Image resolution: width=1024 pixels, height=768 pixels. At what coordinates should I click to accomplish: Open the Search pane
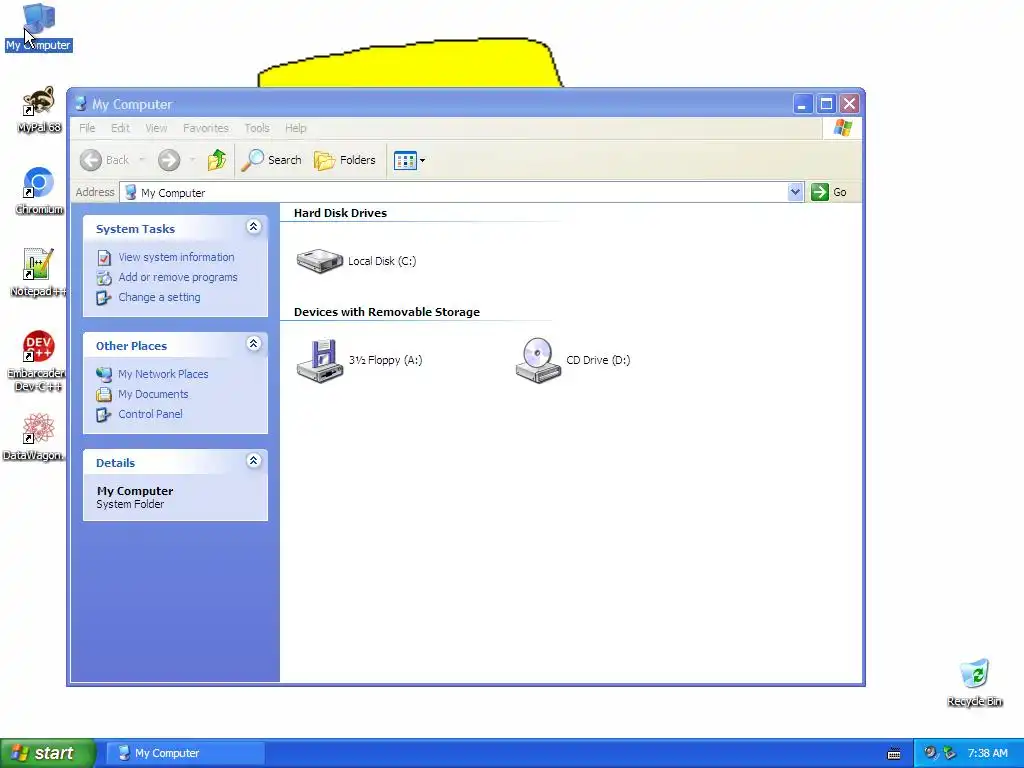(x=271, y=160)
